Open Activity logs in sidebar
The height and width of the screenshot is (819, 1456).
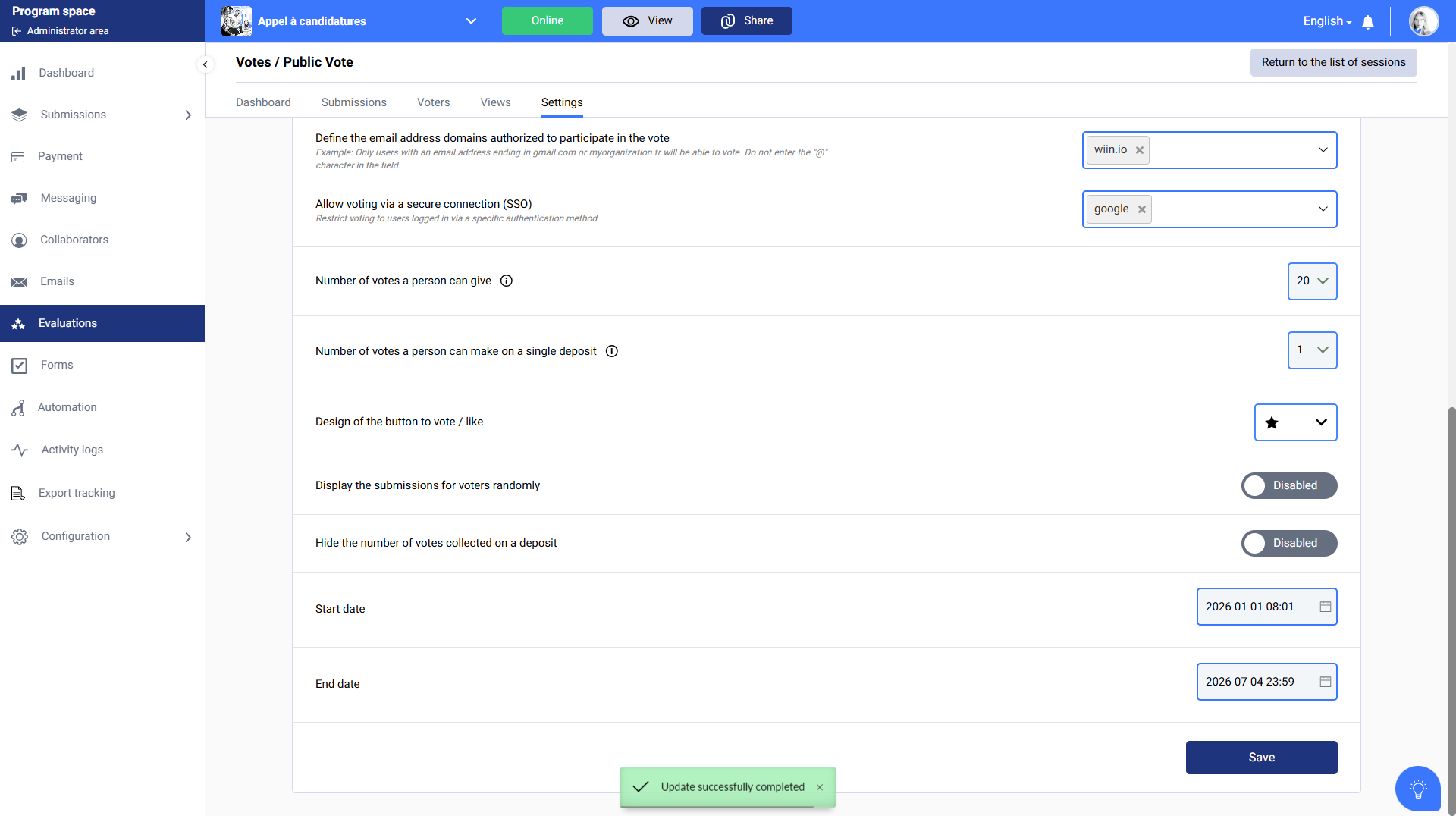[72, 450]
